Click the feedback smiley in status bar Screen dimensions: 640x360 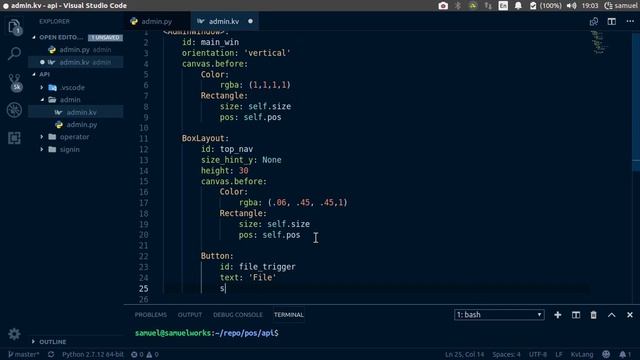606,354
